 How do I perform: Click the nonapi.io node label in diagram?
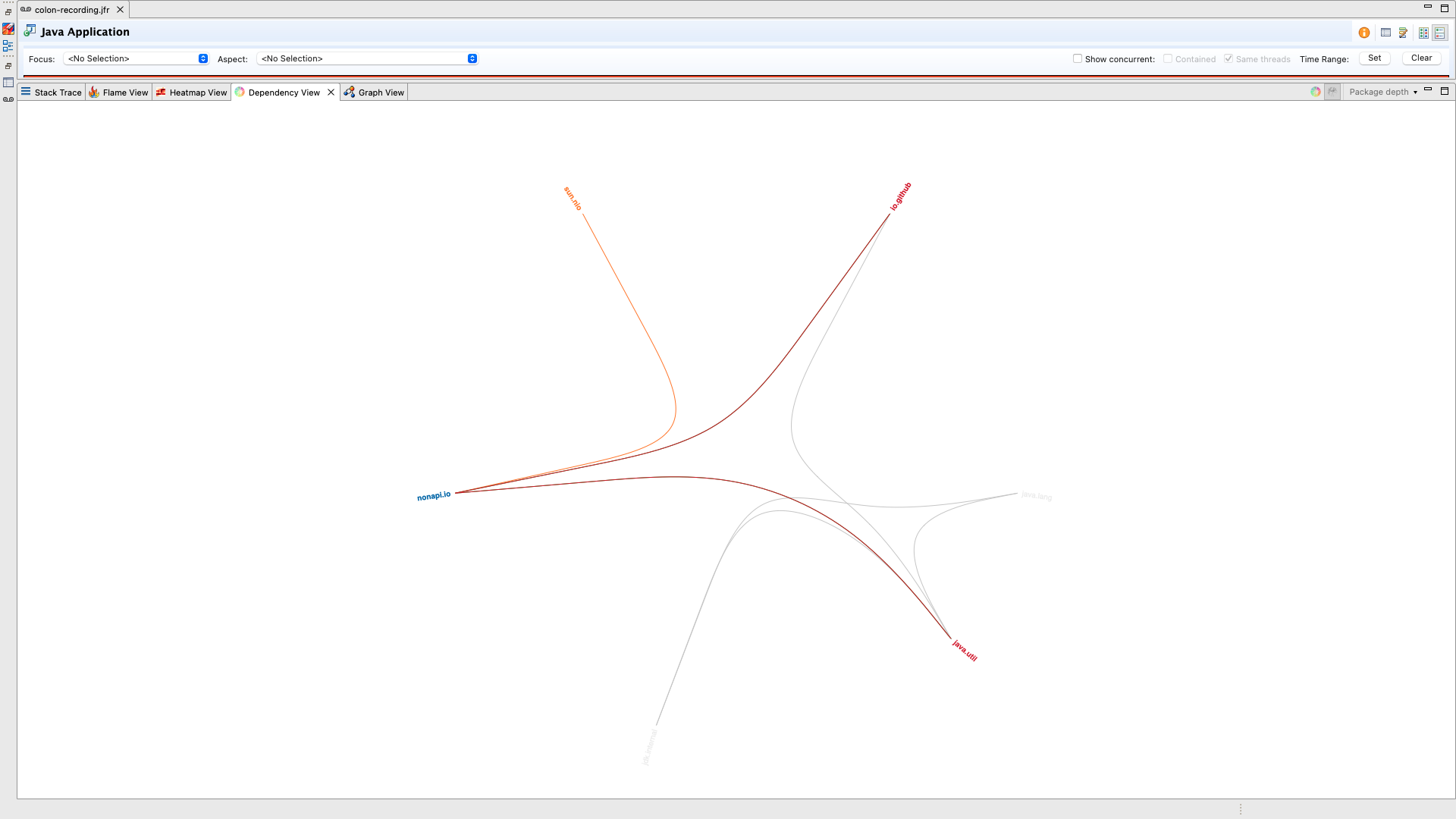(434, 496)
